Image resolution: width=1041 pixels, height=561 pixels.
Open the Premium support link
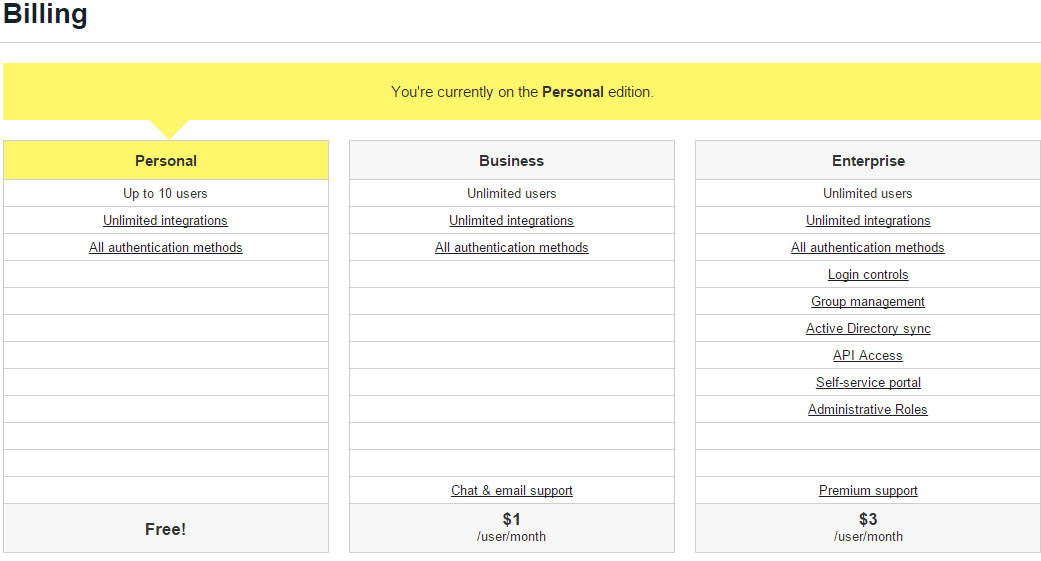tap(868, 491)
